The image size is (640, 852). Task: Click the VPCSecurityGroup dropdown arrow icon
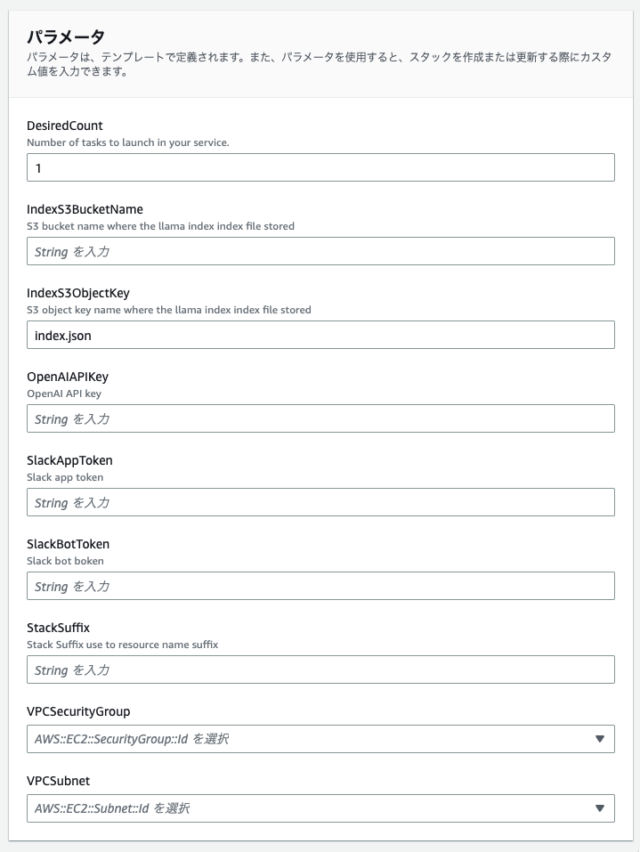click(x=600, y=738)
